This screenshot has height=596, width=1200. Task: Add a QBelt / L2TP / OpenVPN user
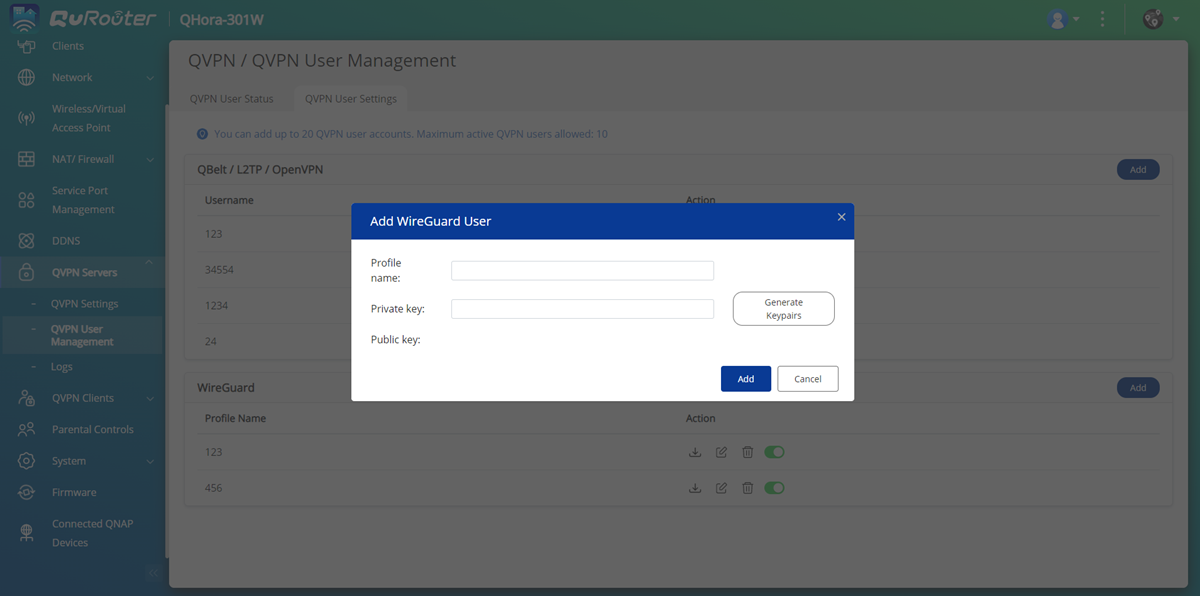pos(1138,170)
